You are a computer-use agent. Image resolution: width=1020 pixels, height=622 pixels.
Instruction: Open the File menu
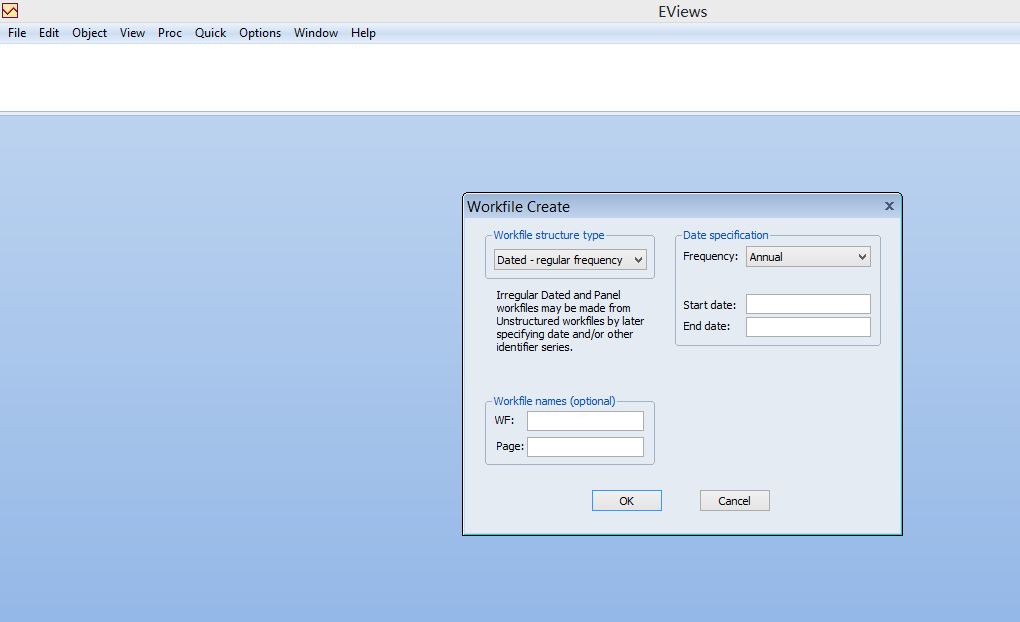click(x=17, y=33)
